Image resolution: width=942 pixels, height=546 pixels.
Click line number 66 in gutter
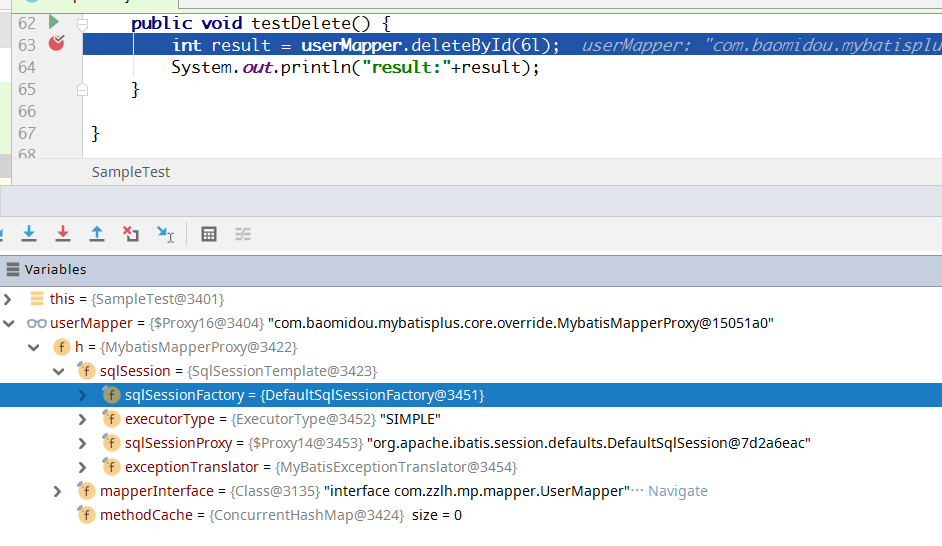[x=27, y=111]
